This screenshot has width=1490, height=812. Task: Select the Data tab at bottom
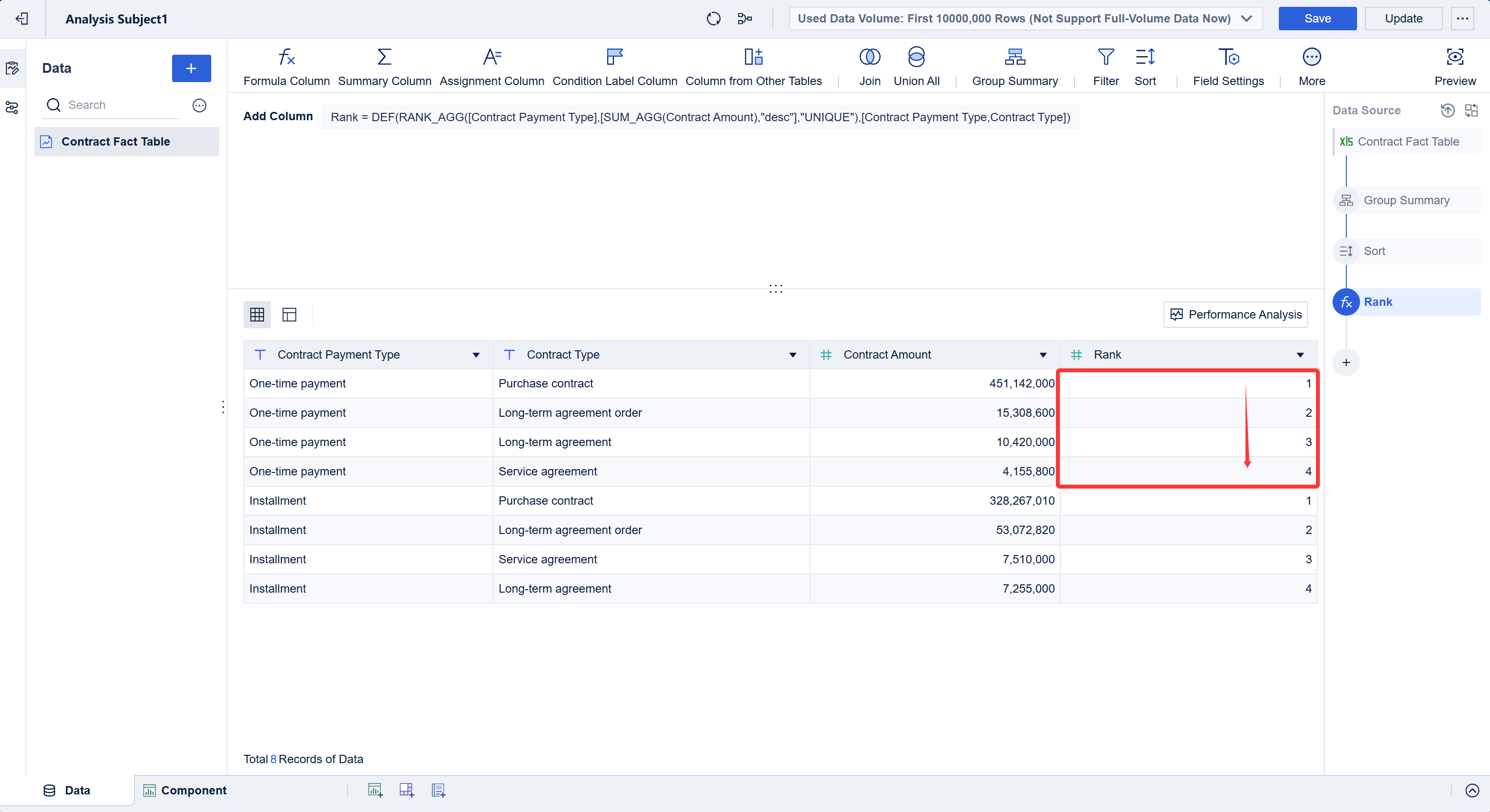pyautogui.click(x=77, y=790)
